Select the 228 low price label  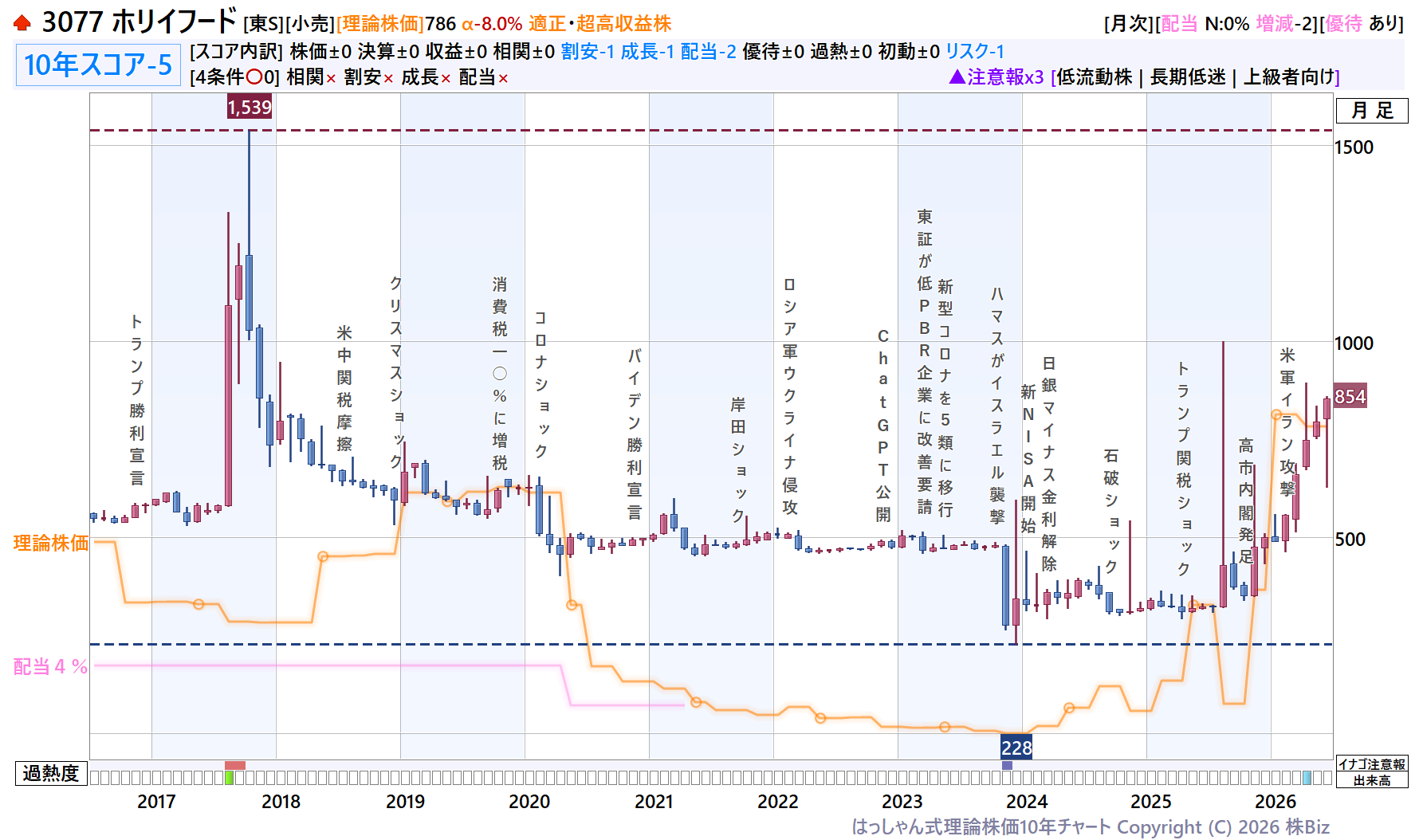tap(1016, 748)
